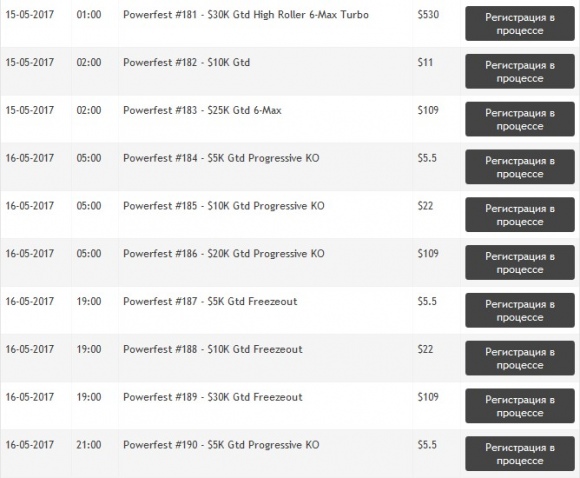Click registration button for Powerfest #190

(x=520, y=453)
